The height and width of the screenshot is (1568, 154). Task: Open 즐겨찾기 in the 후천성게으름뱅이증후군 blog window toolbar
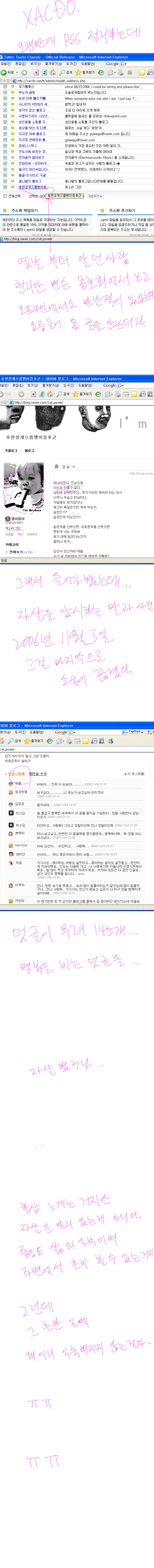(82, 394)
